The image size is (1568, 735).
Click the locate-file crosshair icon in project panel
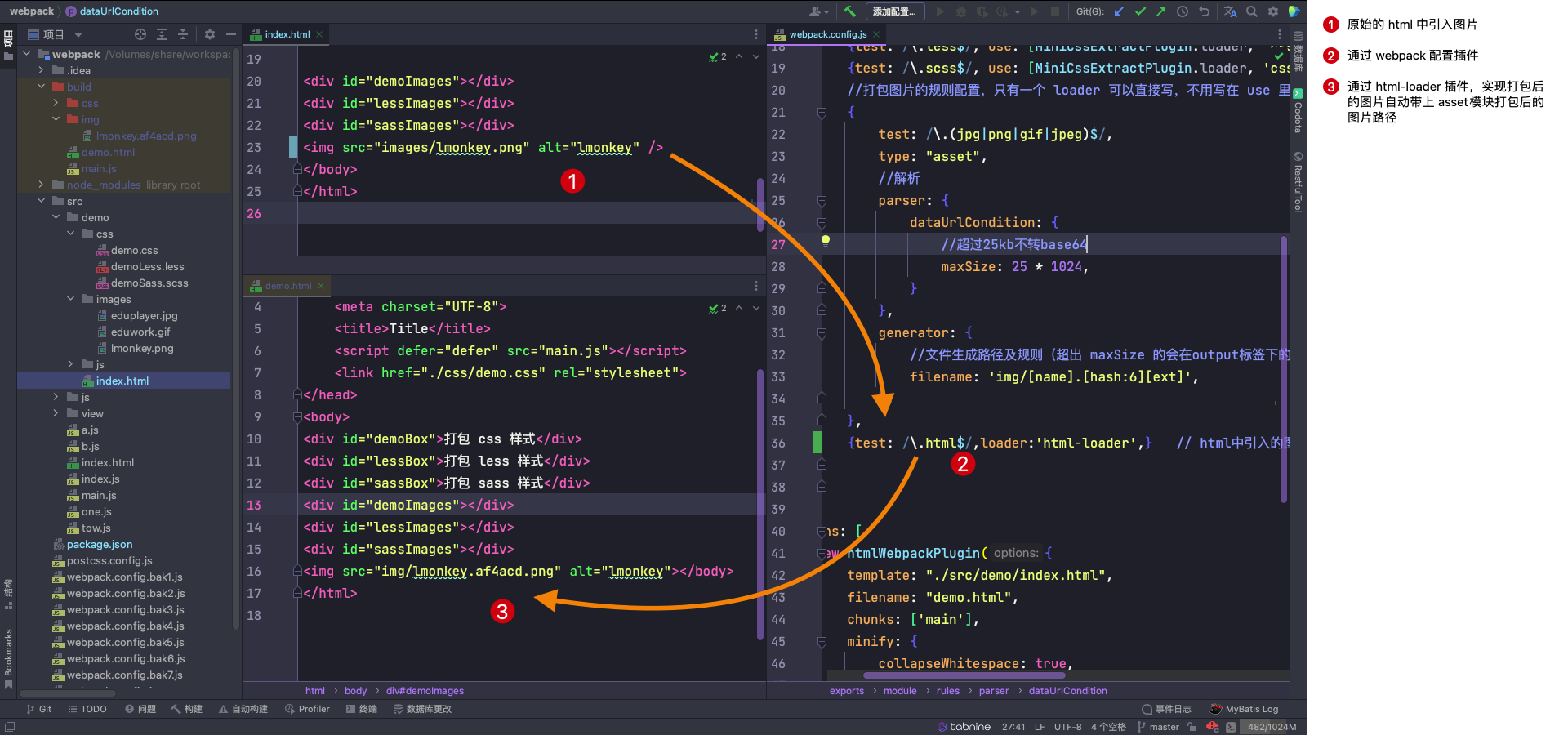(140, 34)
